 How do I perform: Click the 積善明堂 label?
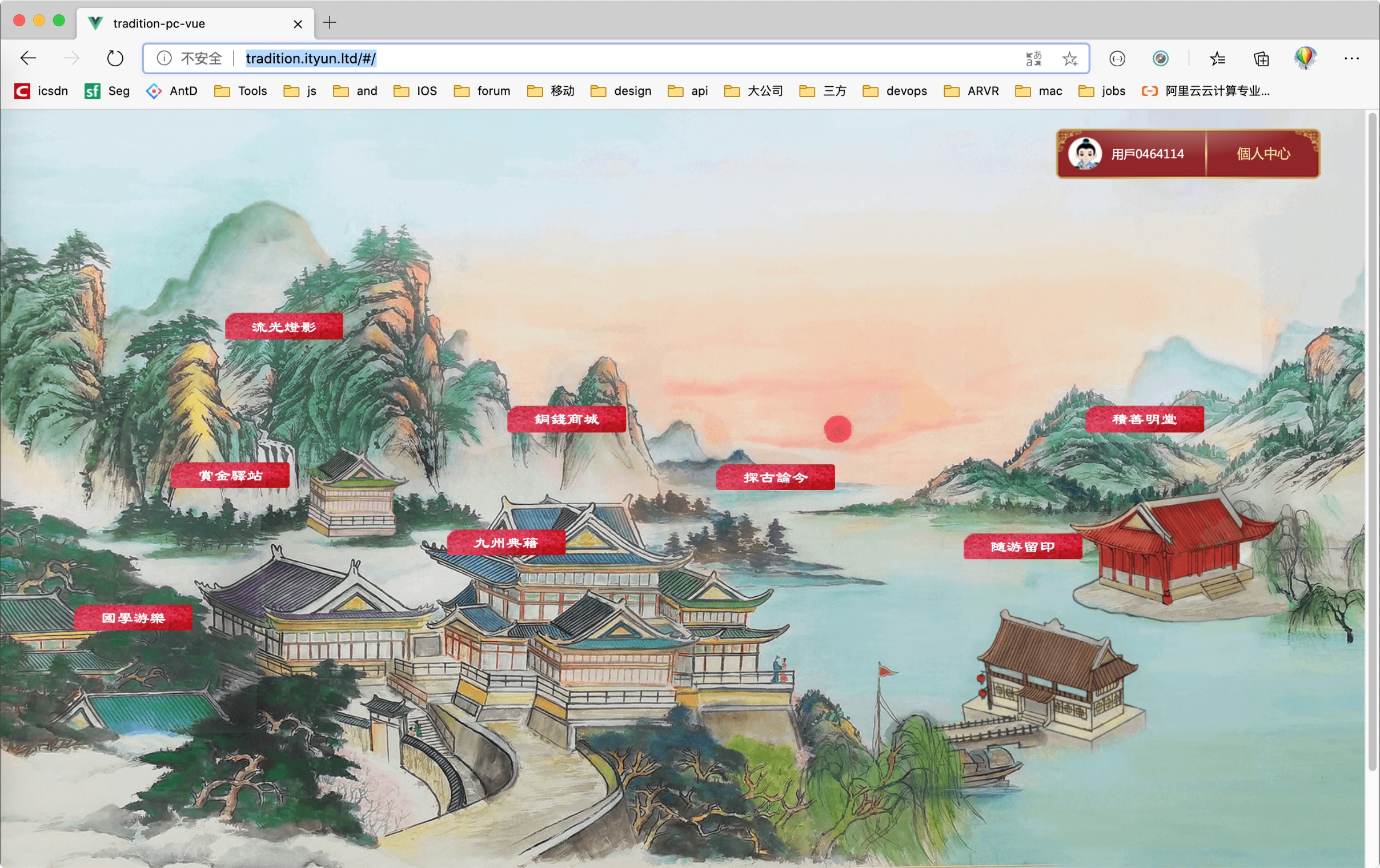click(1145, 419)
